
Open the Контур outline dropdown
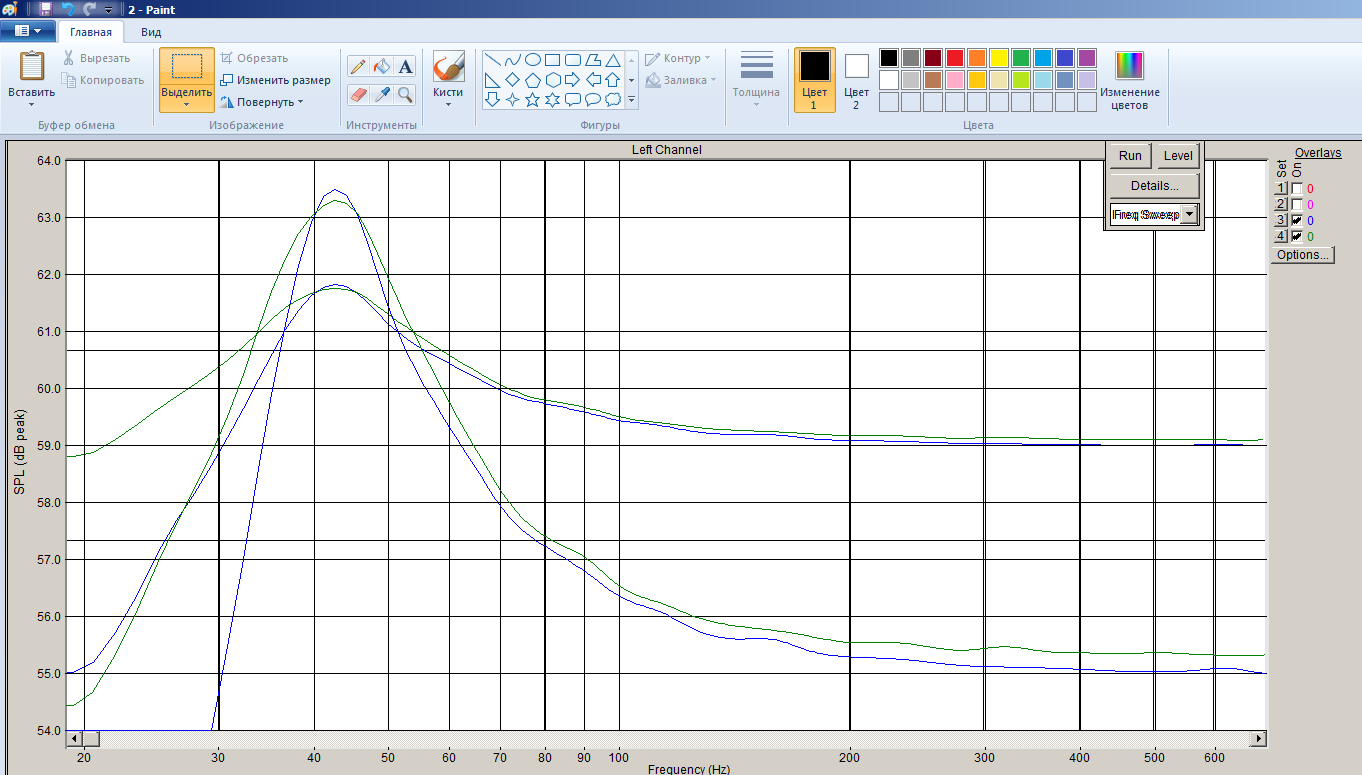tap(678, 58)
